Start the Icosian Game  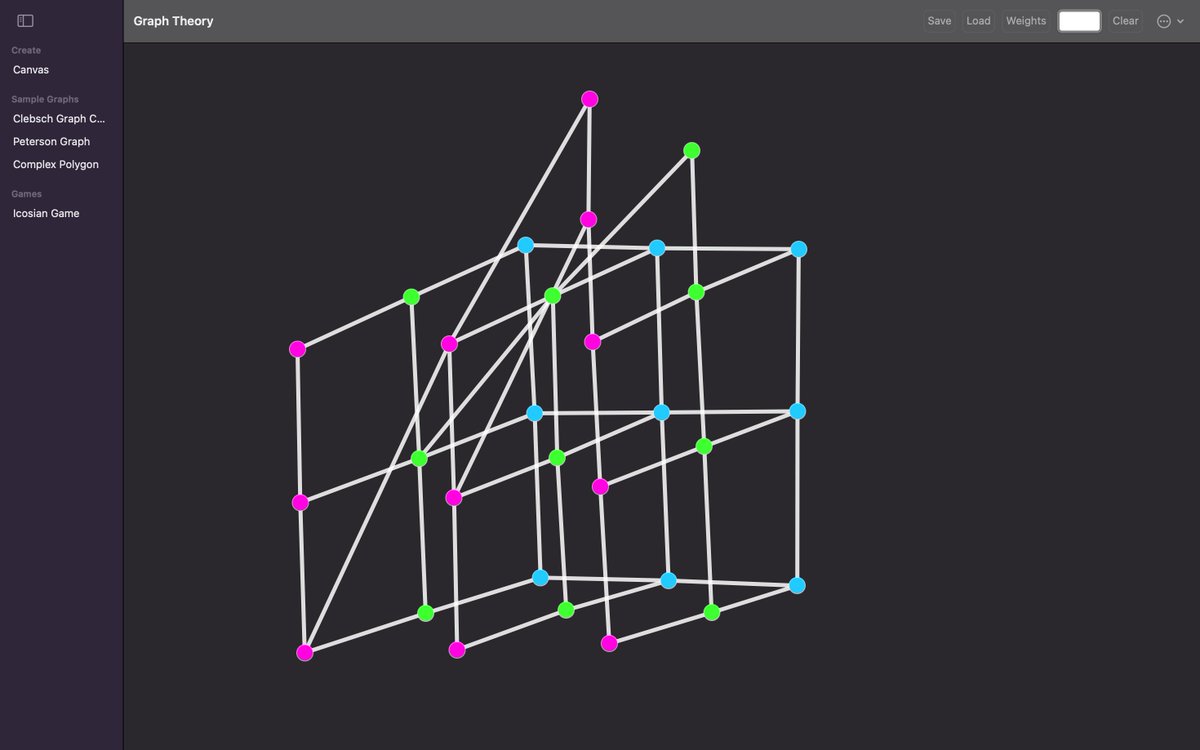45,213
